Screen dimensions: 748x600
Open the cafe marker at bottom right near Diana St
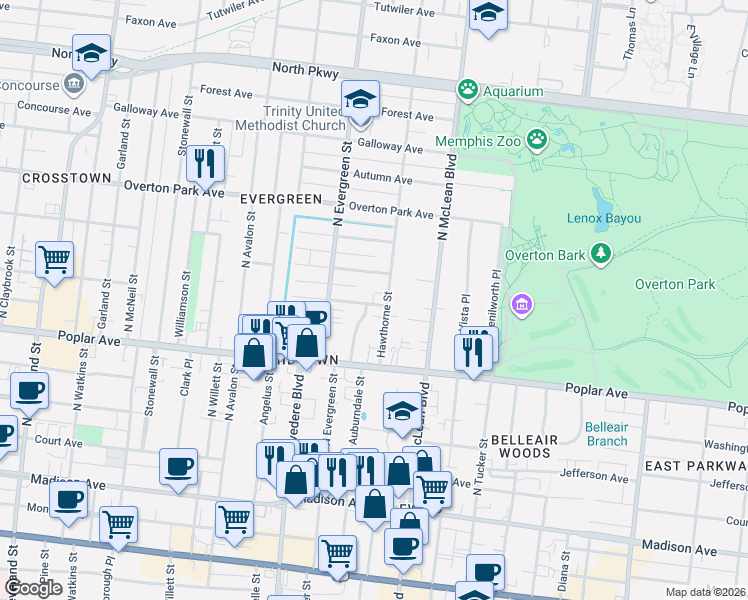[486, 571]
